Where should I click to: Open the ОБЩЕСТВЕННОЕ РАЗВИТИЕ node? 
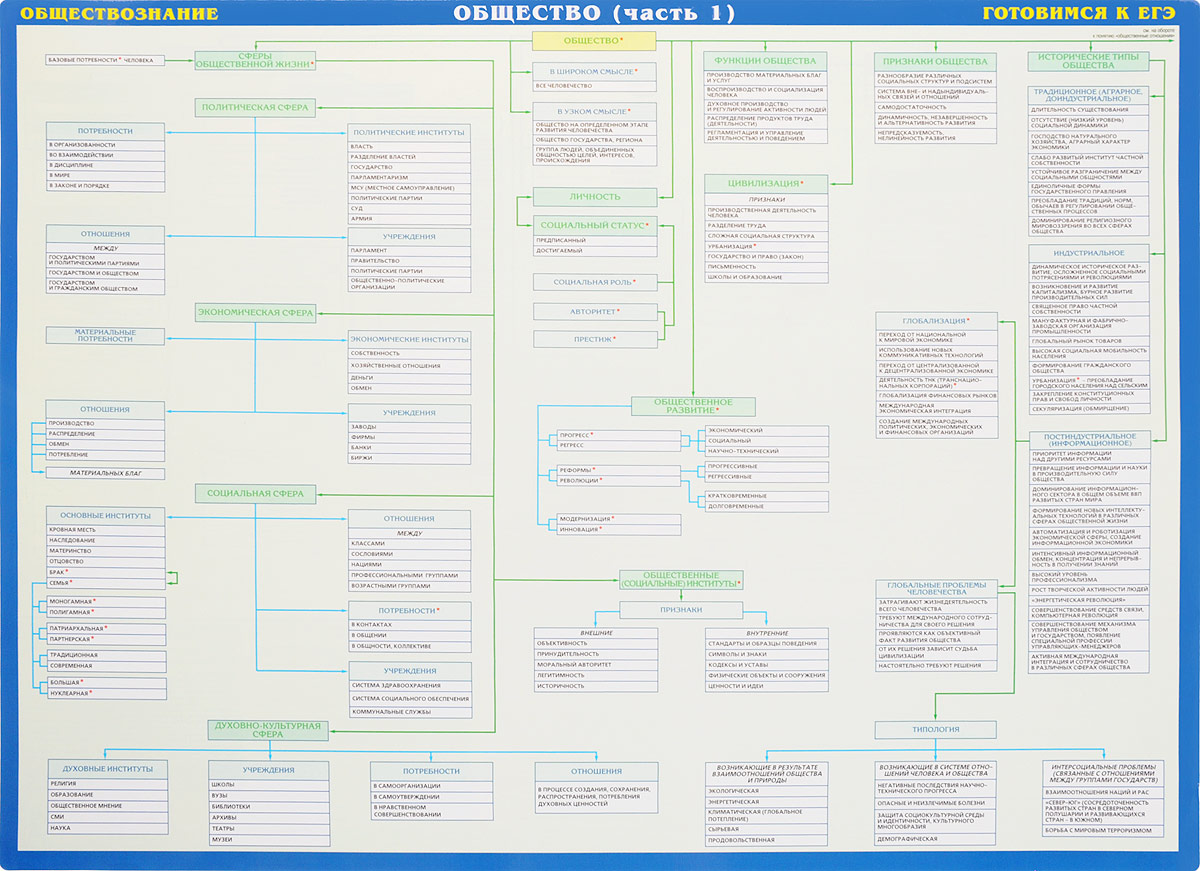(x=694, y=406)
